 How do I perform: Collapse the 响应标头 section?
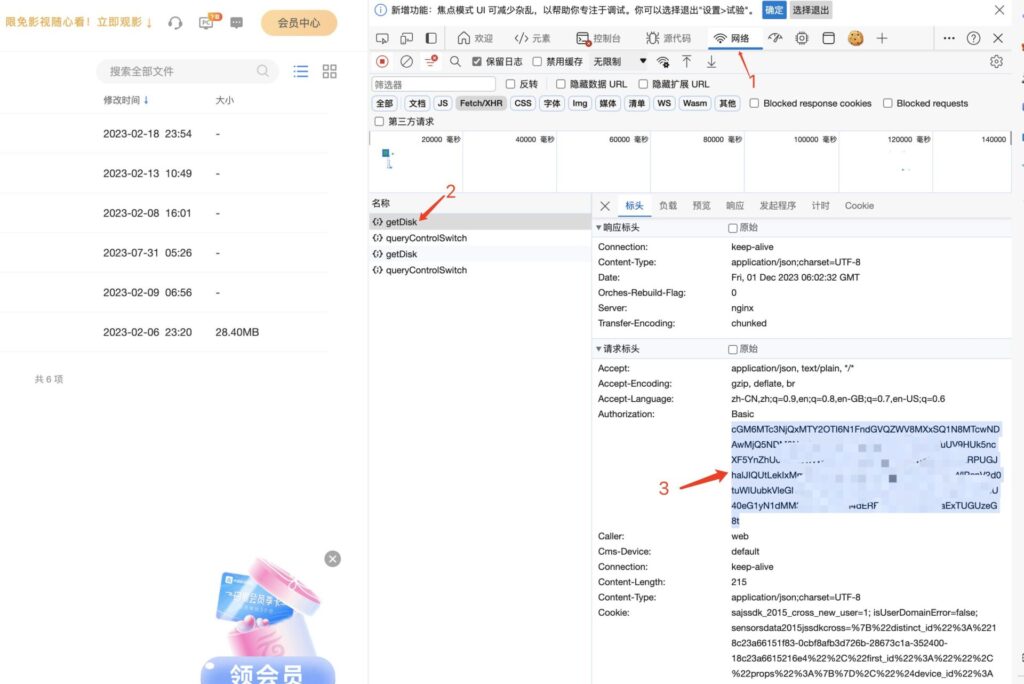600,227
